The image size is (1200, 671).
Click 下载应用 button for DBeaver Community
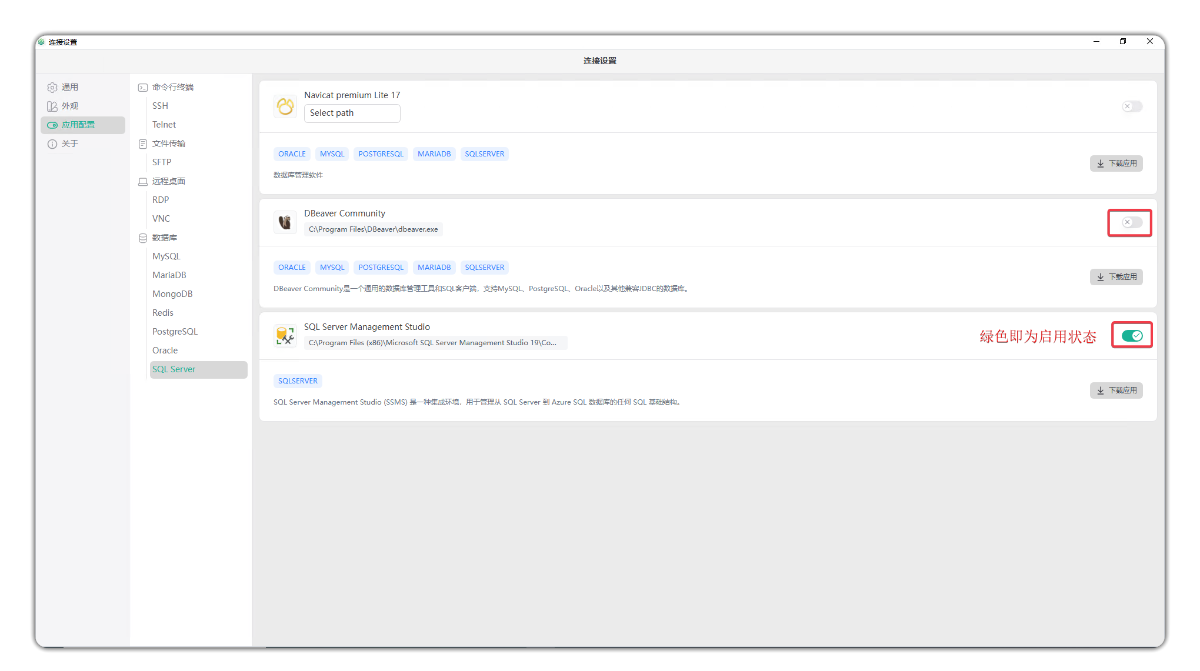(x=1116, y=277)
